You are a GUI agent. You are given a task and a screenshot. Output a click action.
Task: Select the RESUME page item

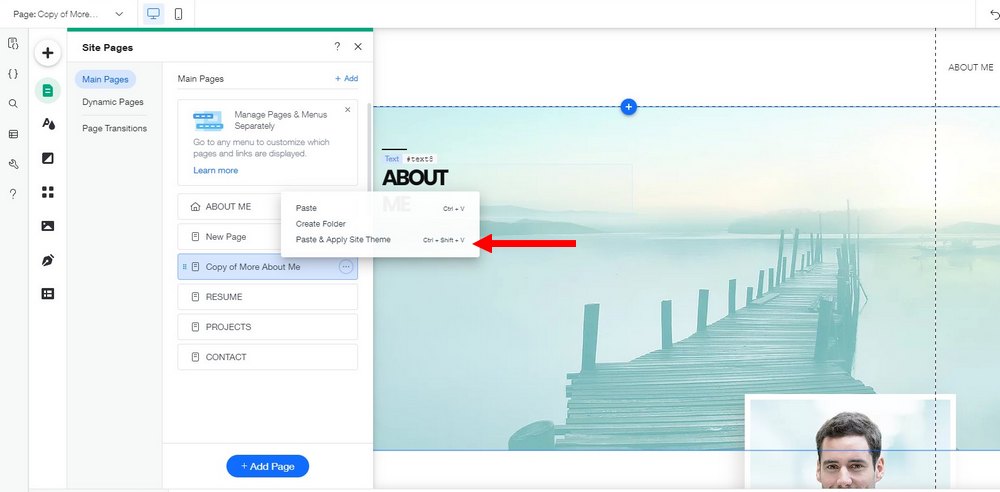[x=268, y=297]
